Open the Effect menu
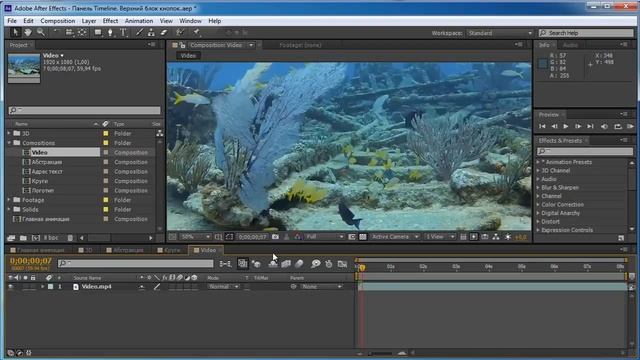This screenshot has width=640, height=360. pyautogui.click(x=110, y=21)
